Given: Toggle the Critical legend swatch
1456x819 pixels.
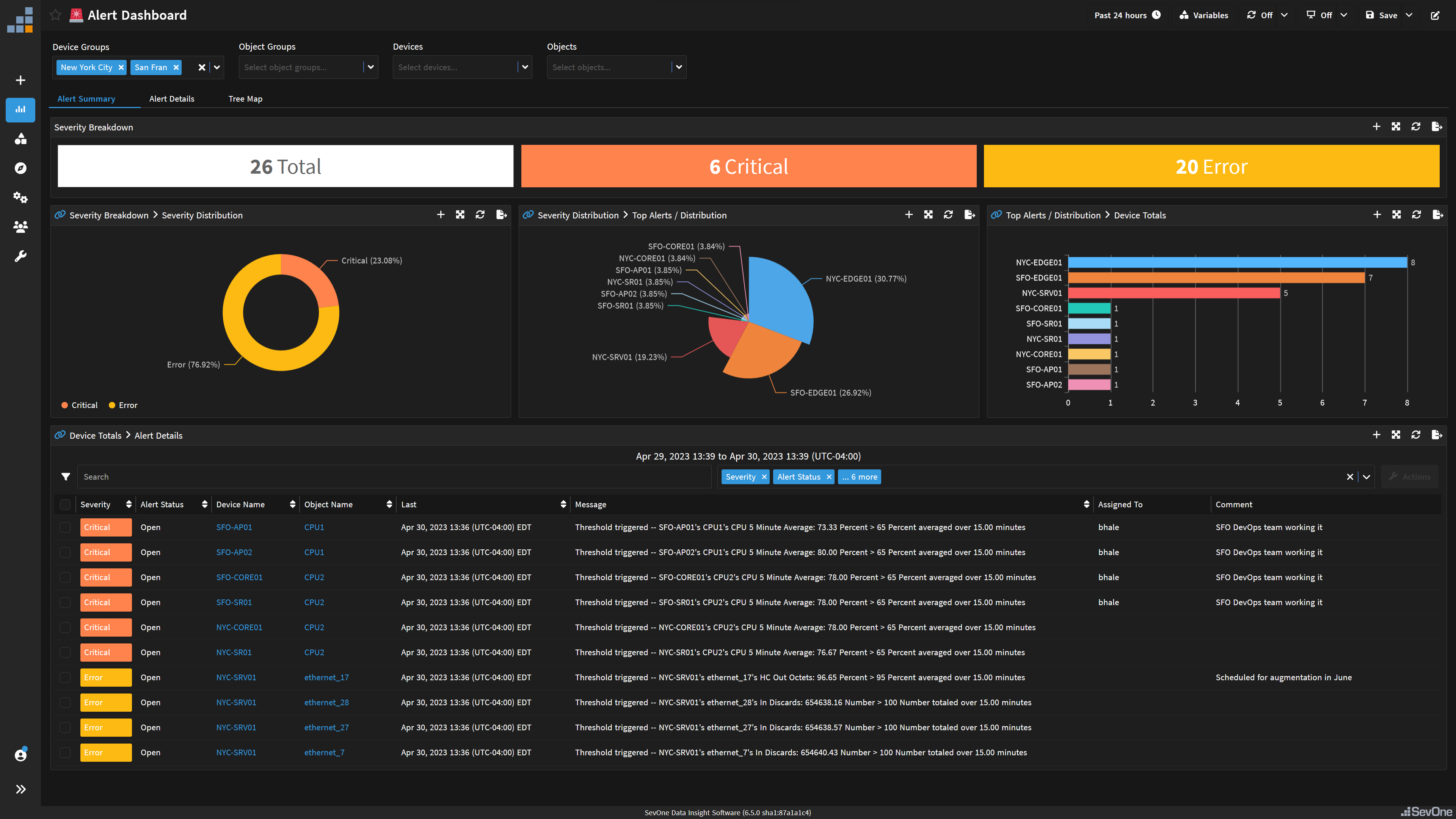Looking at the screenshot, I should 65,405.
